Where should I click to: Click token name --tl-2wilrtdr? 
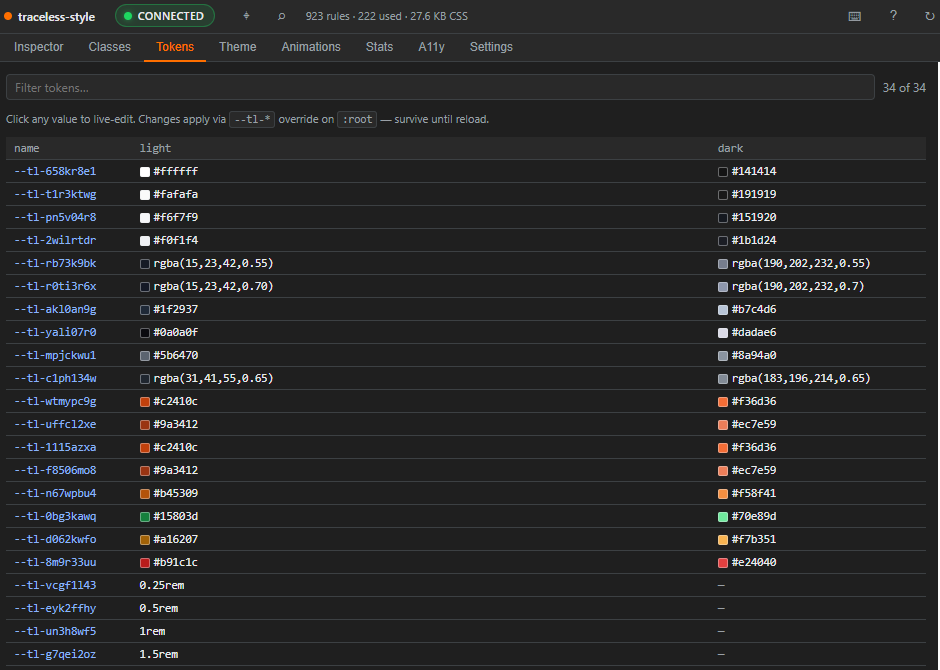(55, 240)
